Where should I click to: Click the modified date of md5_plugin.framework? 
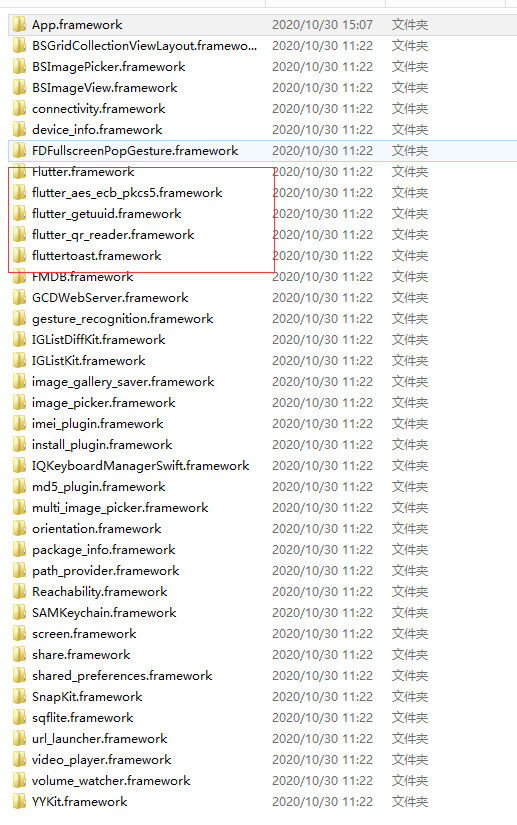click(x=322, y=487)
